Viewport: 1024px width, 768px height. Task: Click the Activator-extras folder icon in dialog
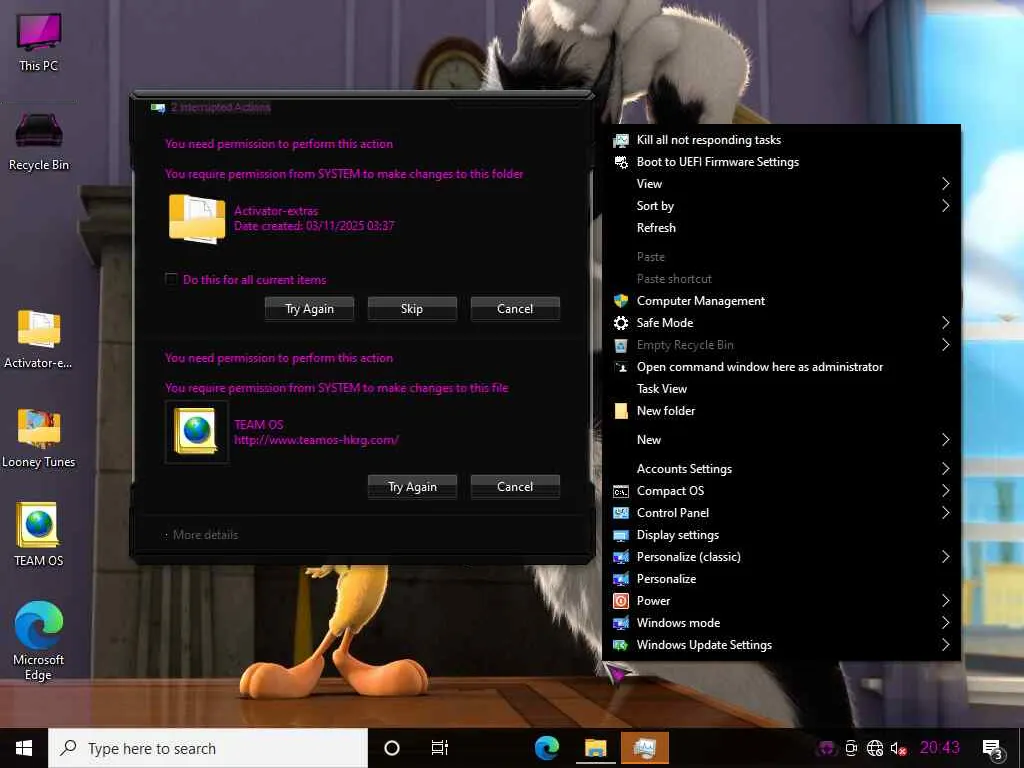[x=197, y=218]
